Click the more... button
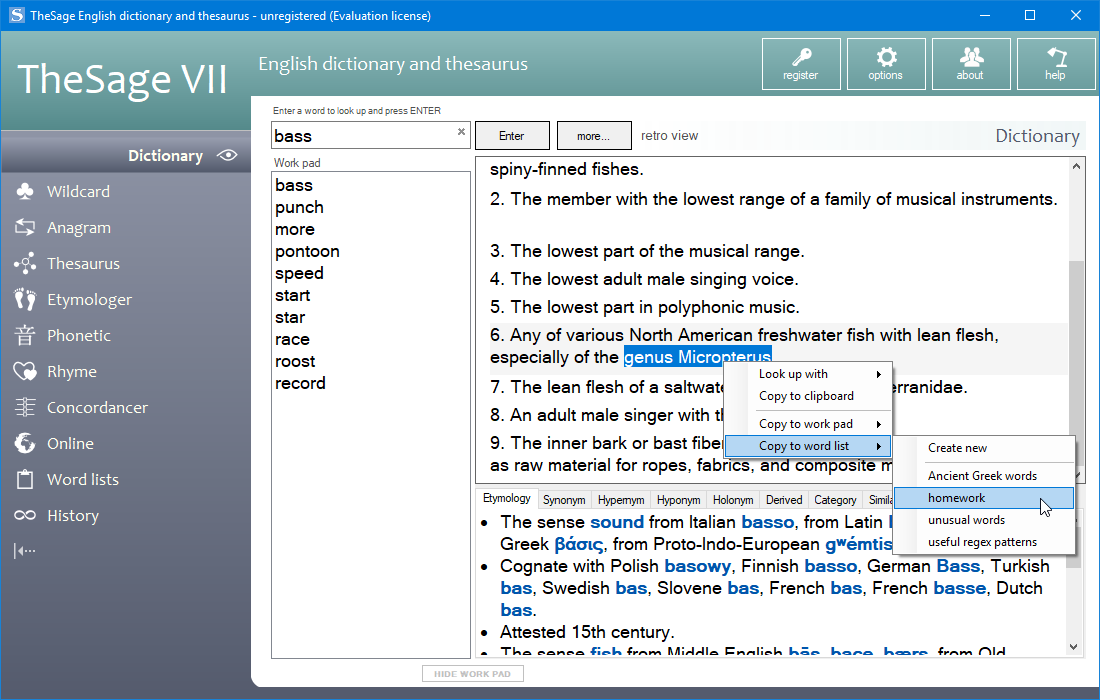The height and width of the screenshot is (700, 1100). click(594, 136)
